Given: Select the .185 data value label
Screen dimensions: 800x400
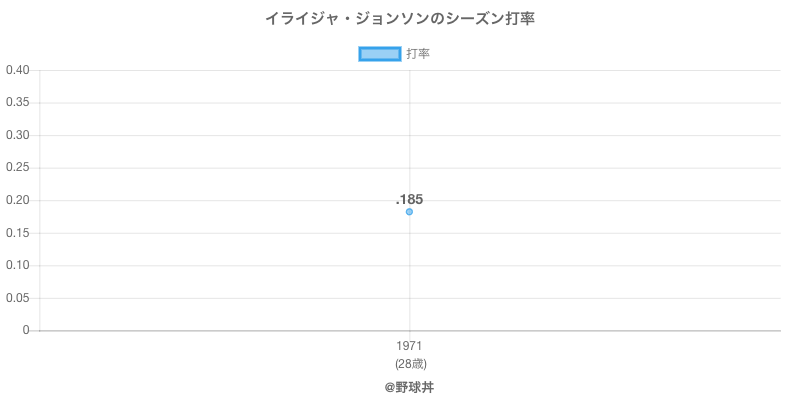Looking at the screenshot, I should click(x=409, y=199).
